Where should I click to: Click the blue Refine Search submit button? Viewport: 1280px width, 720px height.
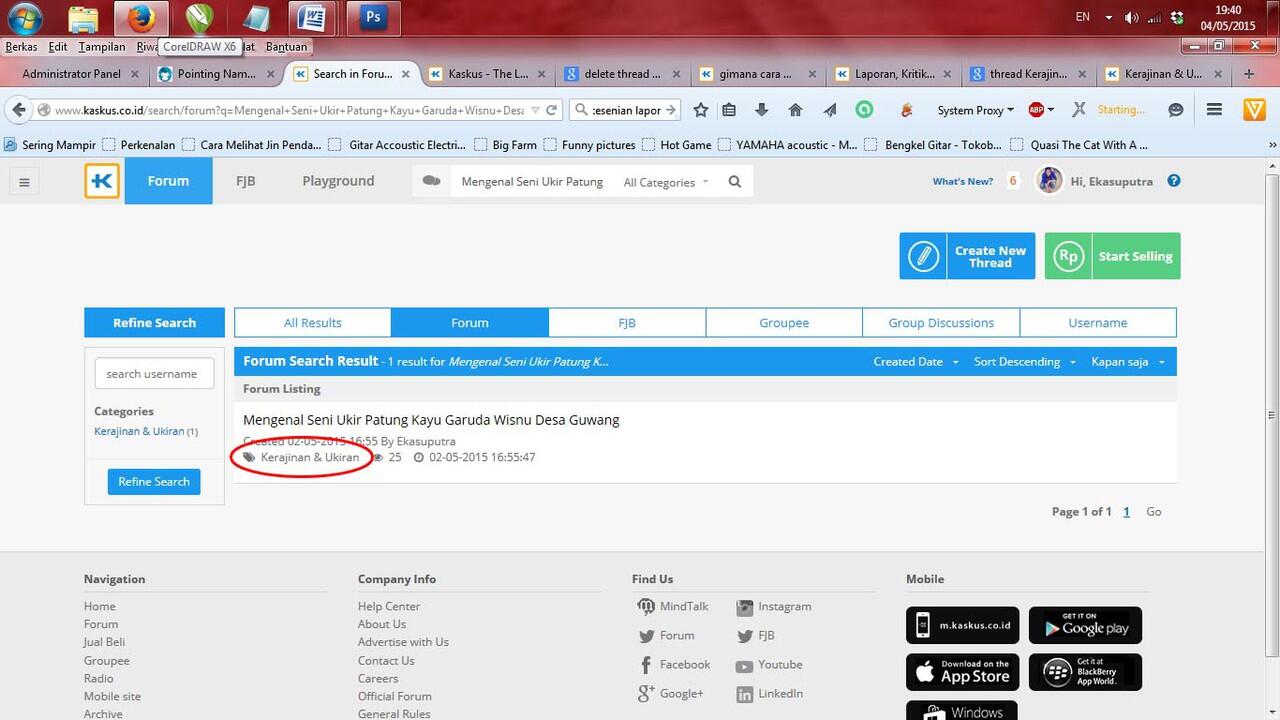pos(154,482)
